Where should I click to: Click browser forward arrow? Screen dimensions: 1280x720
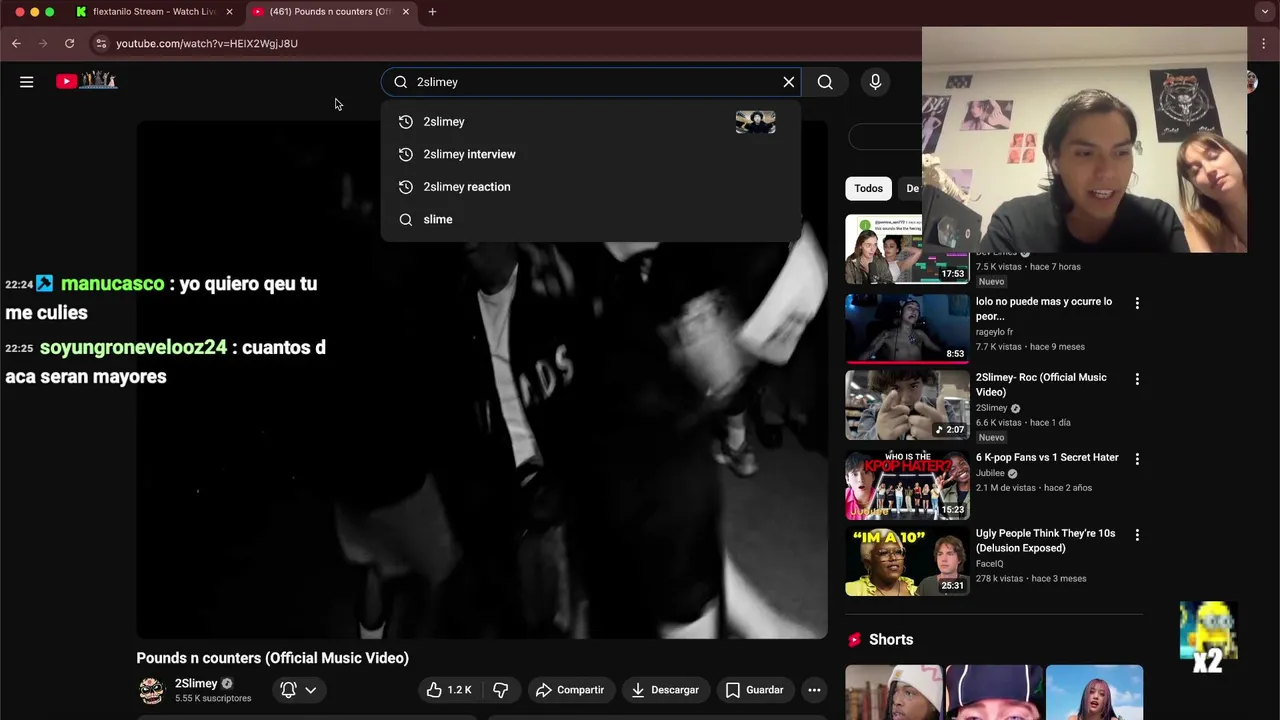click(x=42, y=43)
